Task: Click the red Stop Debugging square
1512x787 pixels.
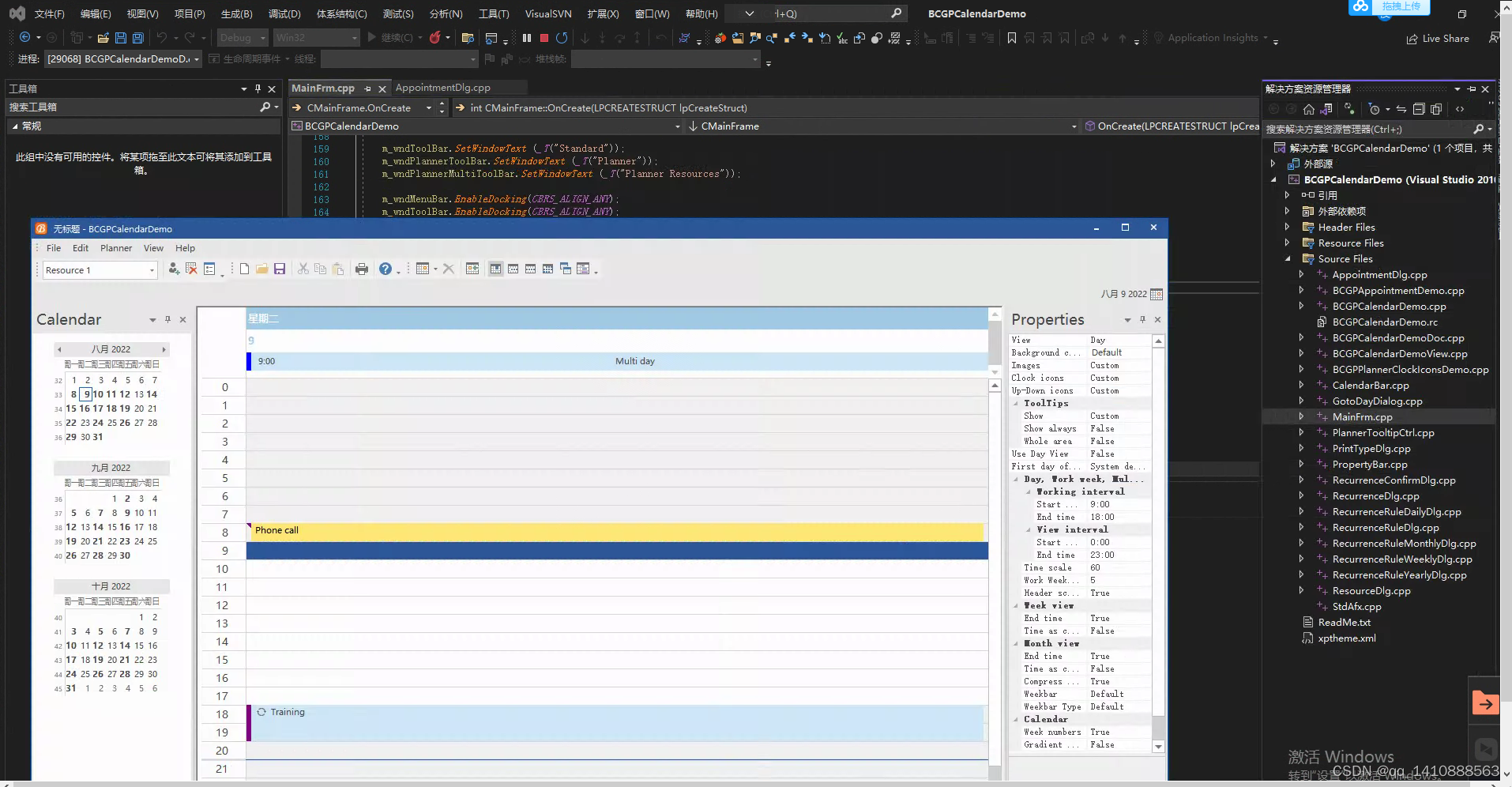Action: tap(544, 38)
